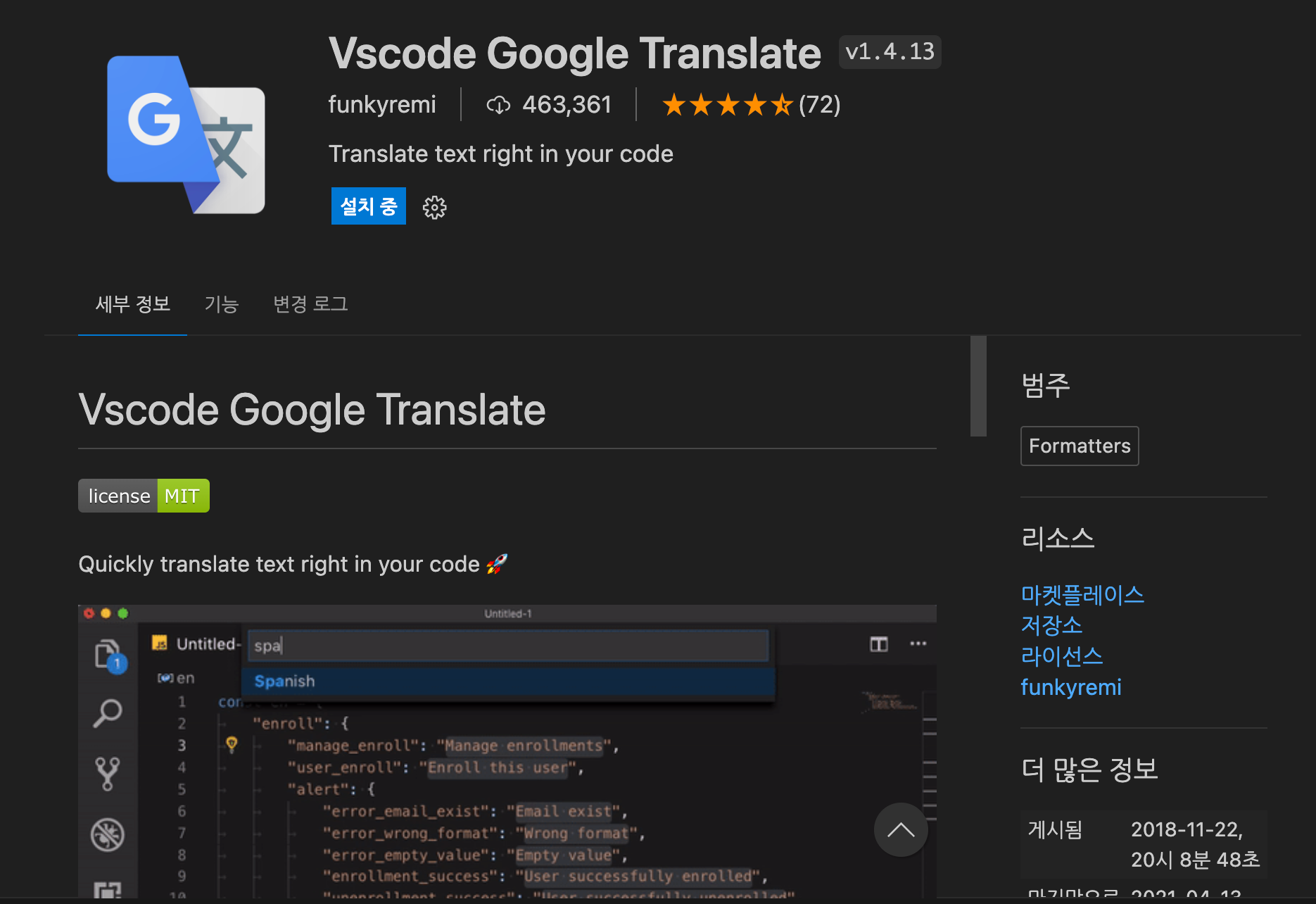Select the 세부 정보 tab
The width and height of the screenshot is (1316, 904).
132,304
